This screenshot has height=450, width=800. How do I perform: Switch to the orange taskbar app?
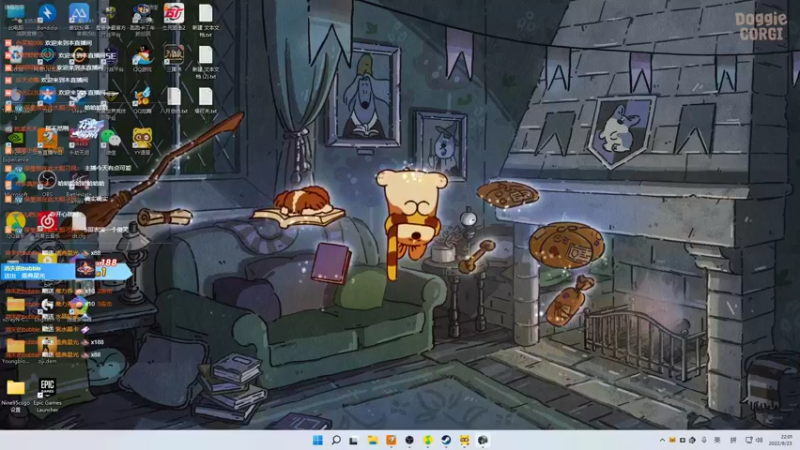[x=391, y=440]
